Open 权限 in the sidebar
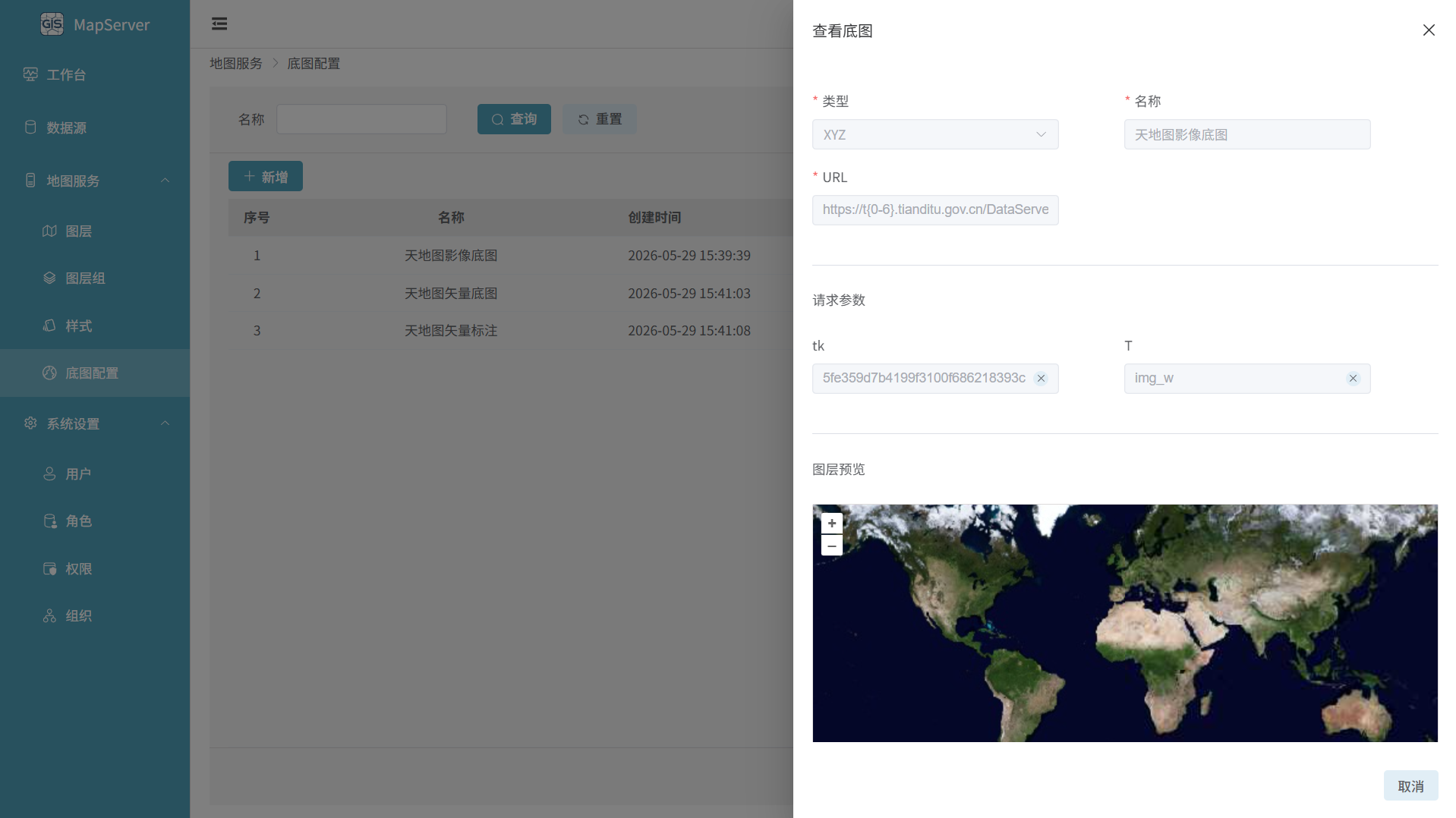This screenshot has height=818, width=1456. click(x=95, y=568)
